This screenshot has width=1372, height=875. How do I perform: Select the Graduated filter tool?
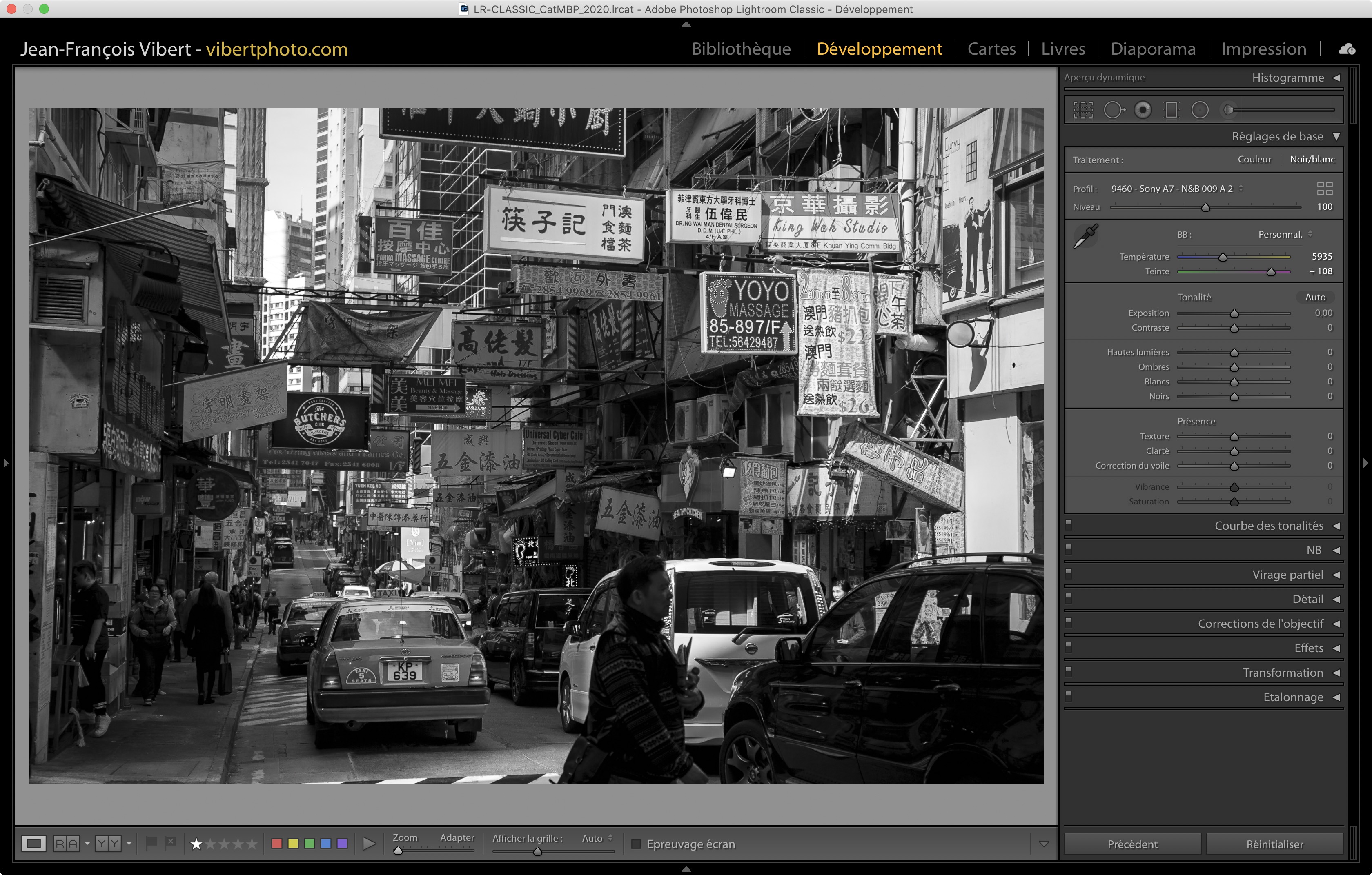coord(1171,110)
